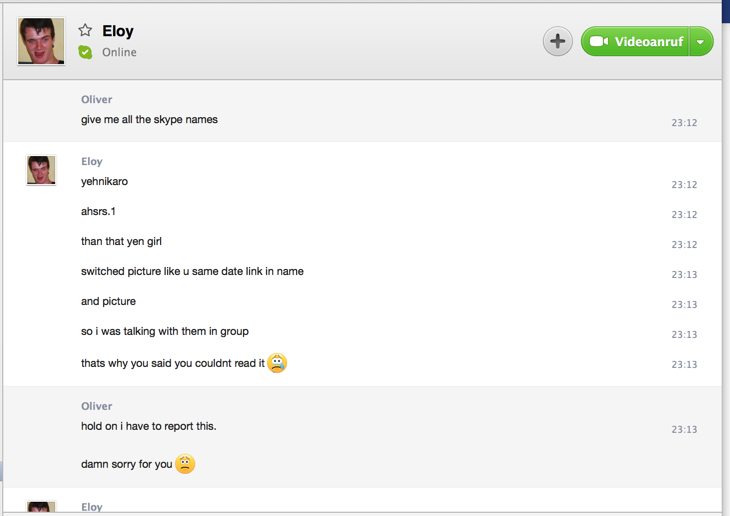Click the worried emoticon after 'sorry for you'
The height and width of the screenshot is (516, 730).
[185, 464]
